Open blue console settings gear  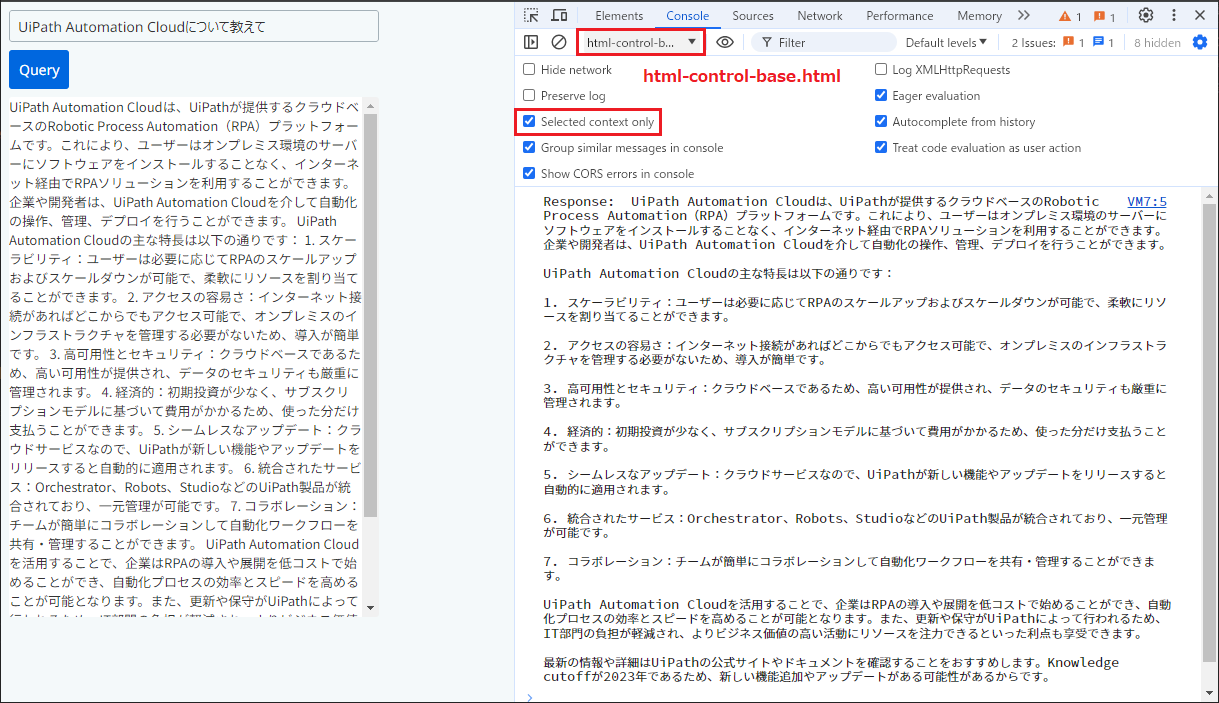[1200, 42]
